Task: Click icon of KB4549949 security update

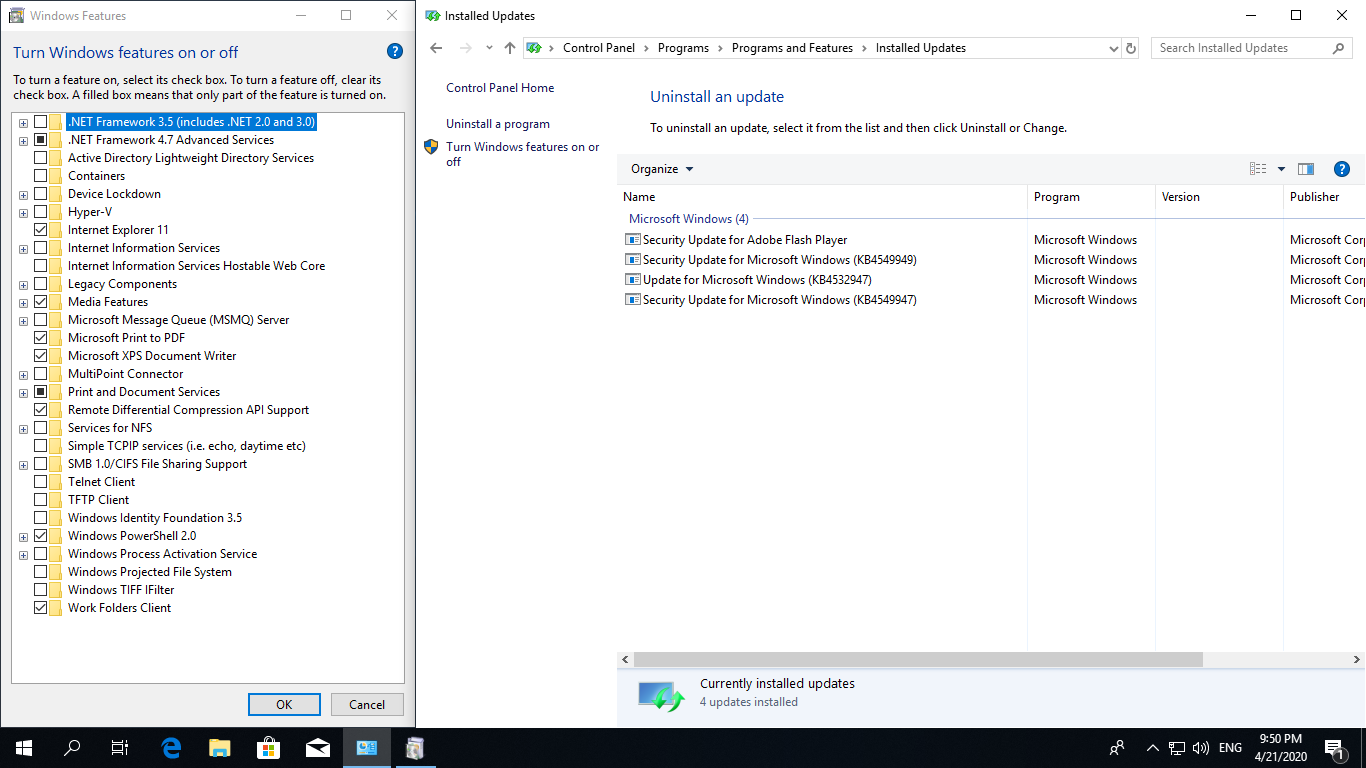Action: [x=632, y=260]
